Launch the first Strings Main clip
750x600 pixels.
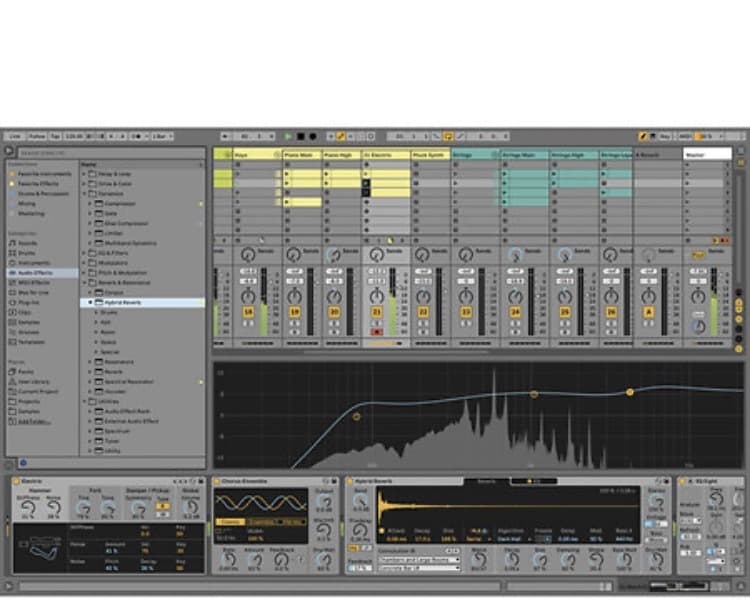504,174
